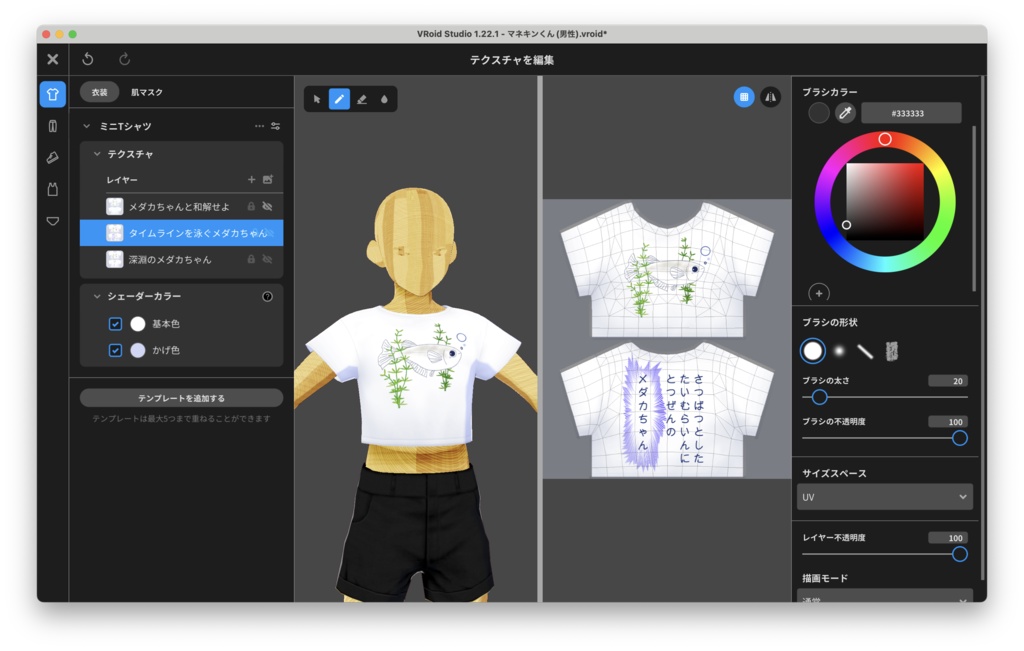Edit the brush opacity value 100
Viewport: 1024px width, 651px height.
tap(948, 422)
